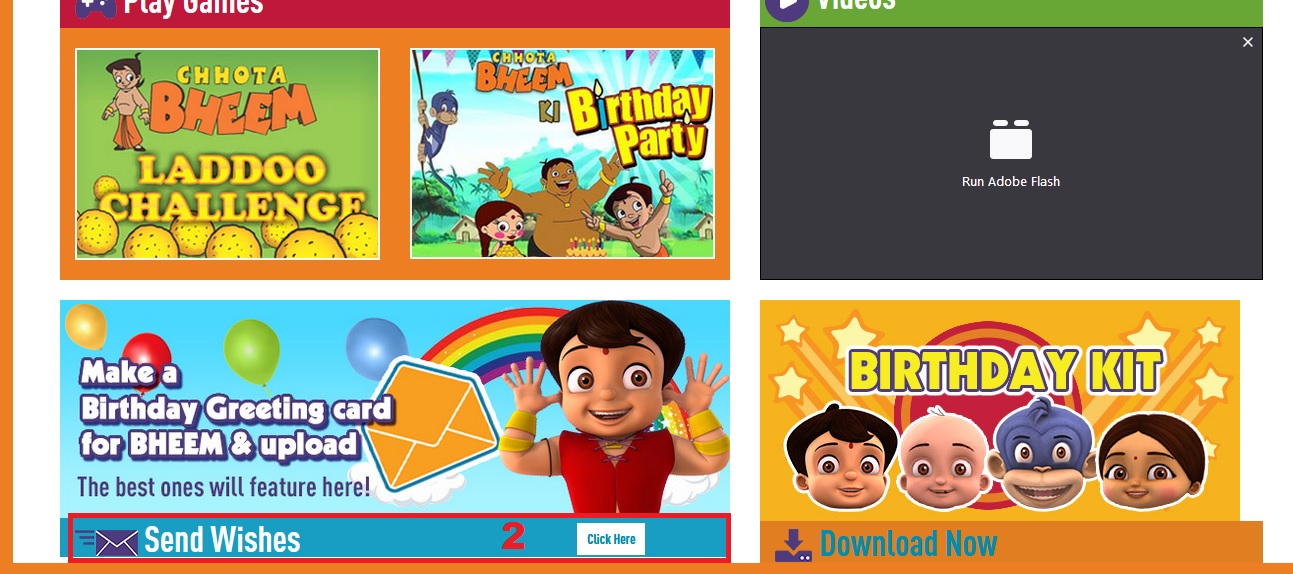This screenshot has width=1293, height=574.
Task: Click the Videos header bar
Action: tap(1012, 11)
